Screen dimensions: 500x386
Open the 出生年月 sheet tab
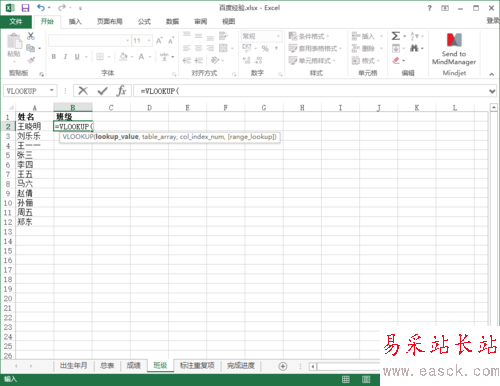74,366
